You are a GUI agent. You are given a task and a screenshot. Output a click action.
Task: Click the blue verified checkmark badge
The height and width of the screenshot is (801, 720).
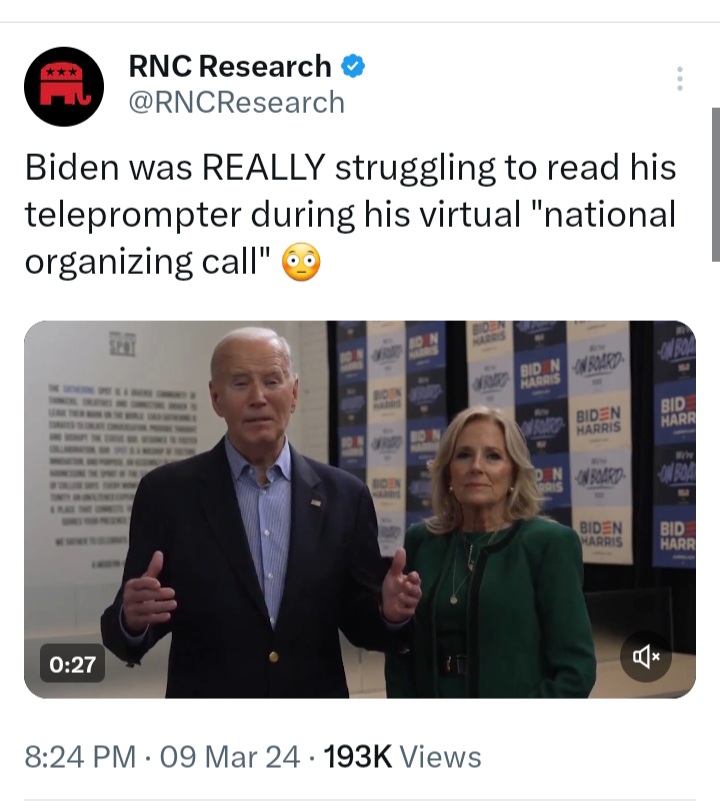353,66
